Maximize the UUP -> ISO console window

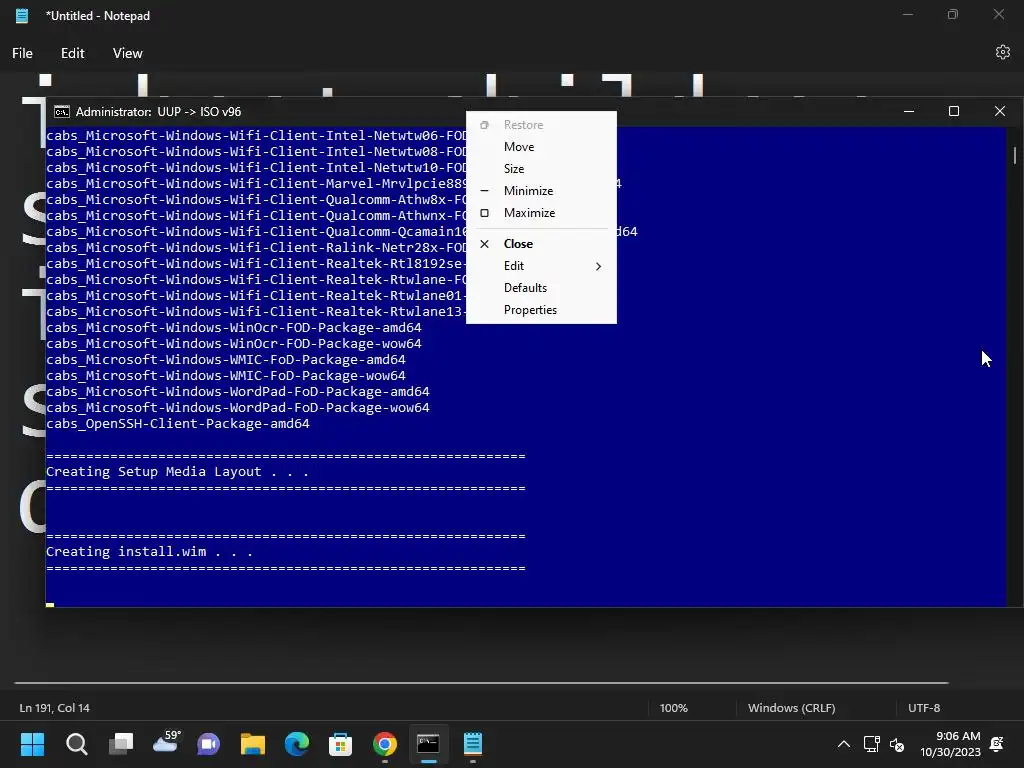(x=953, y=111)
